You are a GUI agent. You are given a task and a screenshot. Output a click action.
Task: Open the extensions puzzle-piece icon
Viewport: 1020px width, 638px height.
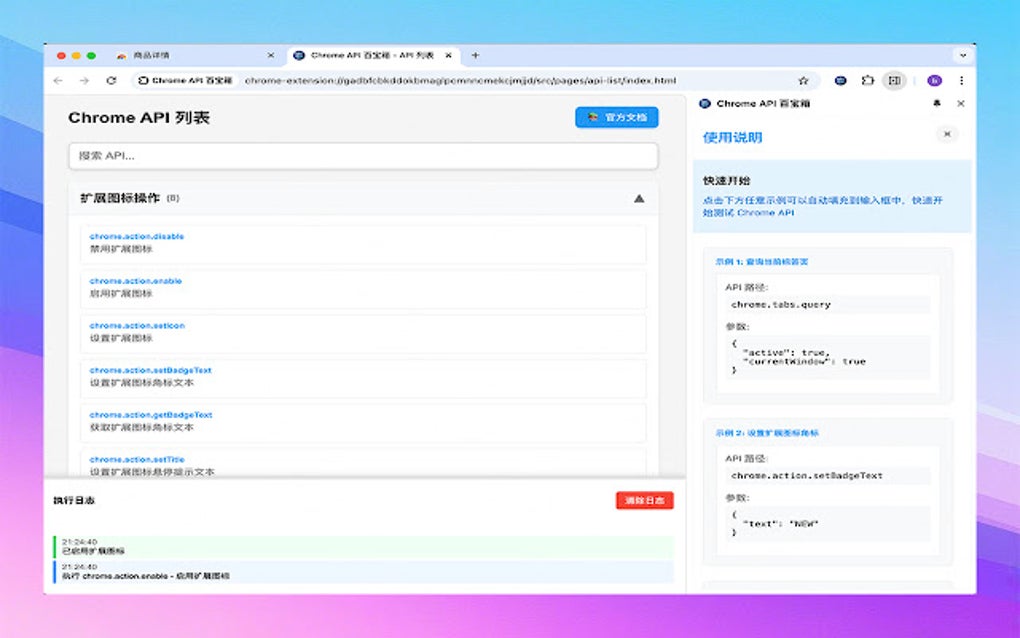pyautogui.click(x=866, y=80)
